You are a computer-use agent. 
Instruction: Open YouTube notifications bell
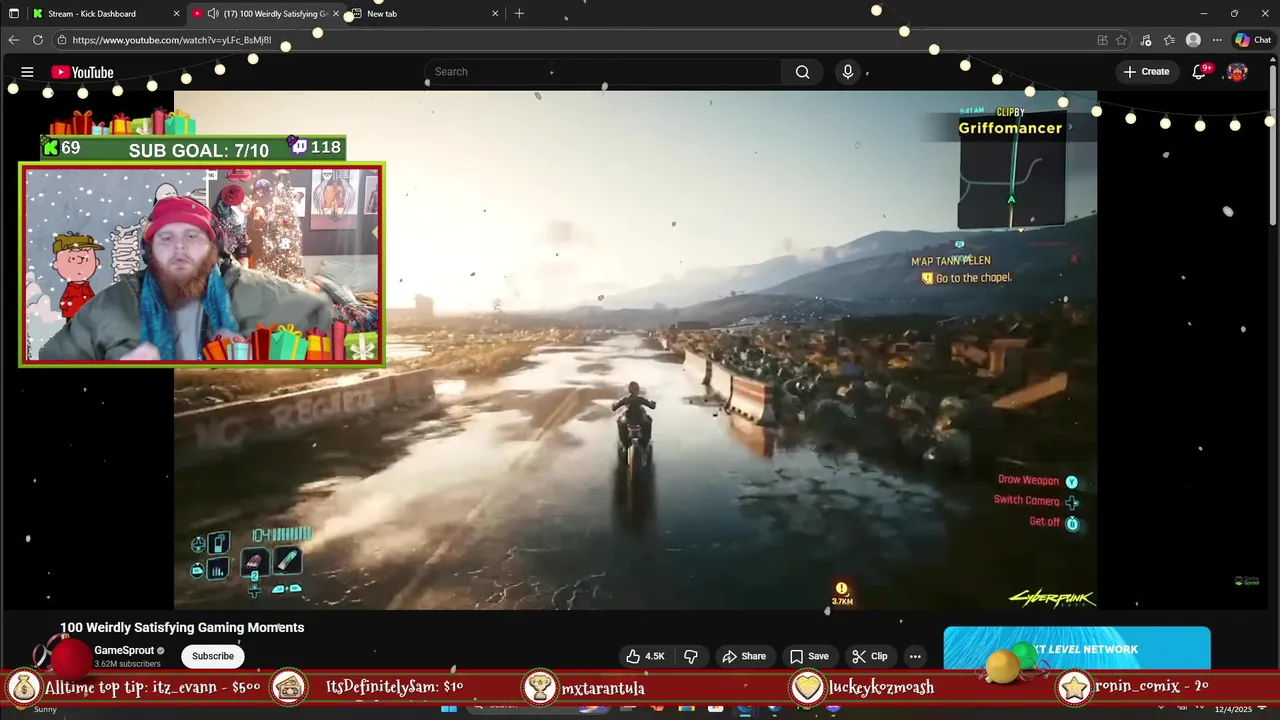coord(1199,72)
